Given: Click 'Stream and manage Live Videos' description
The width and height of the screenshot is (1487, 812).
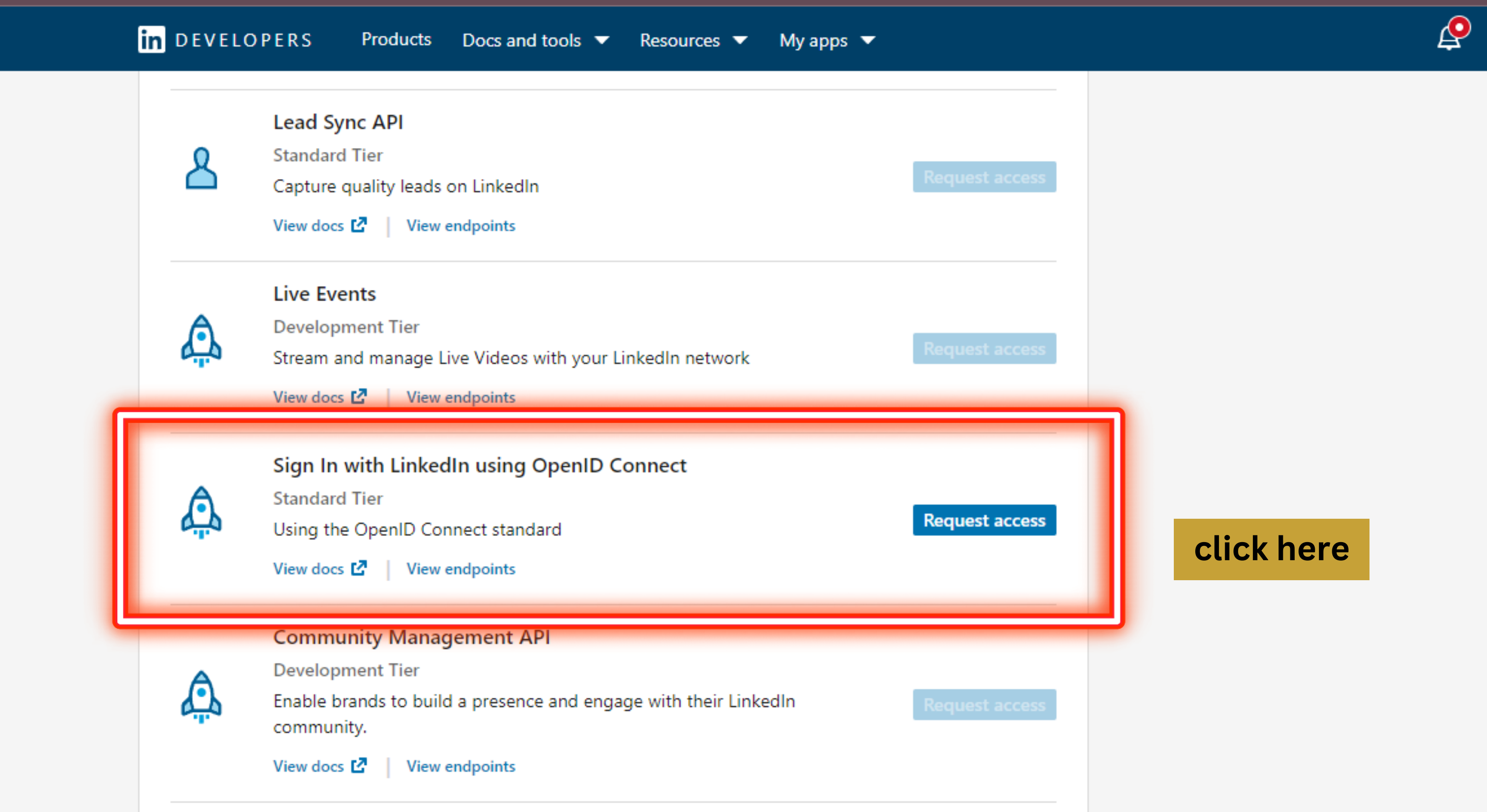Looking at the screenshot, I should coord(511,358).
